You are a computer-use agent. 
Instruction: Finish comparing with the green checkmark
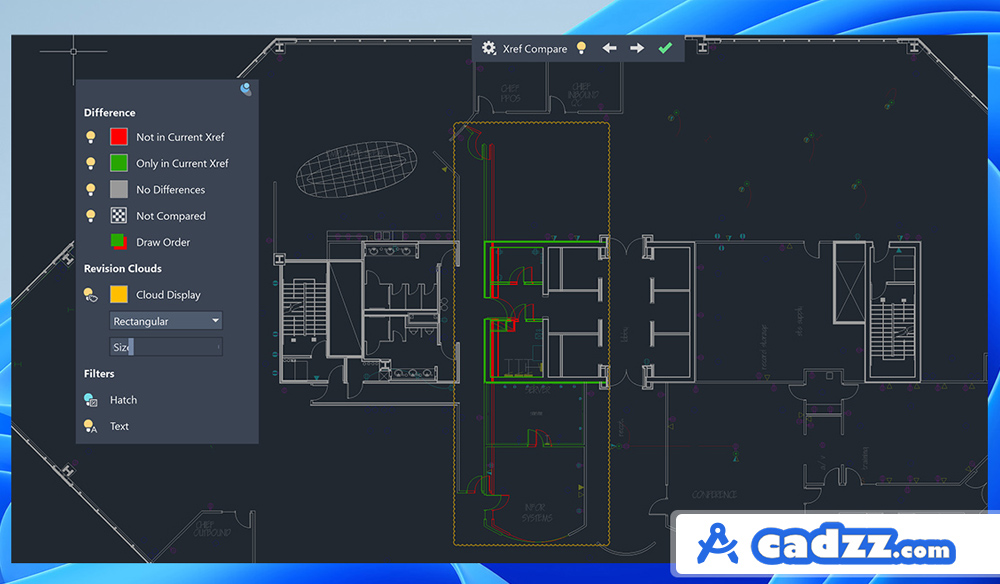coord(665,48)
